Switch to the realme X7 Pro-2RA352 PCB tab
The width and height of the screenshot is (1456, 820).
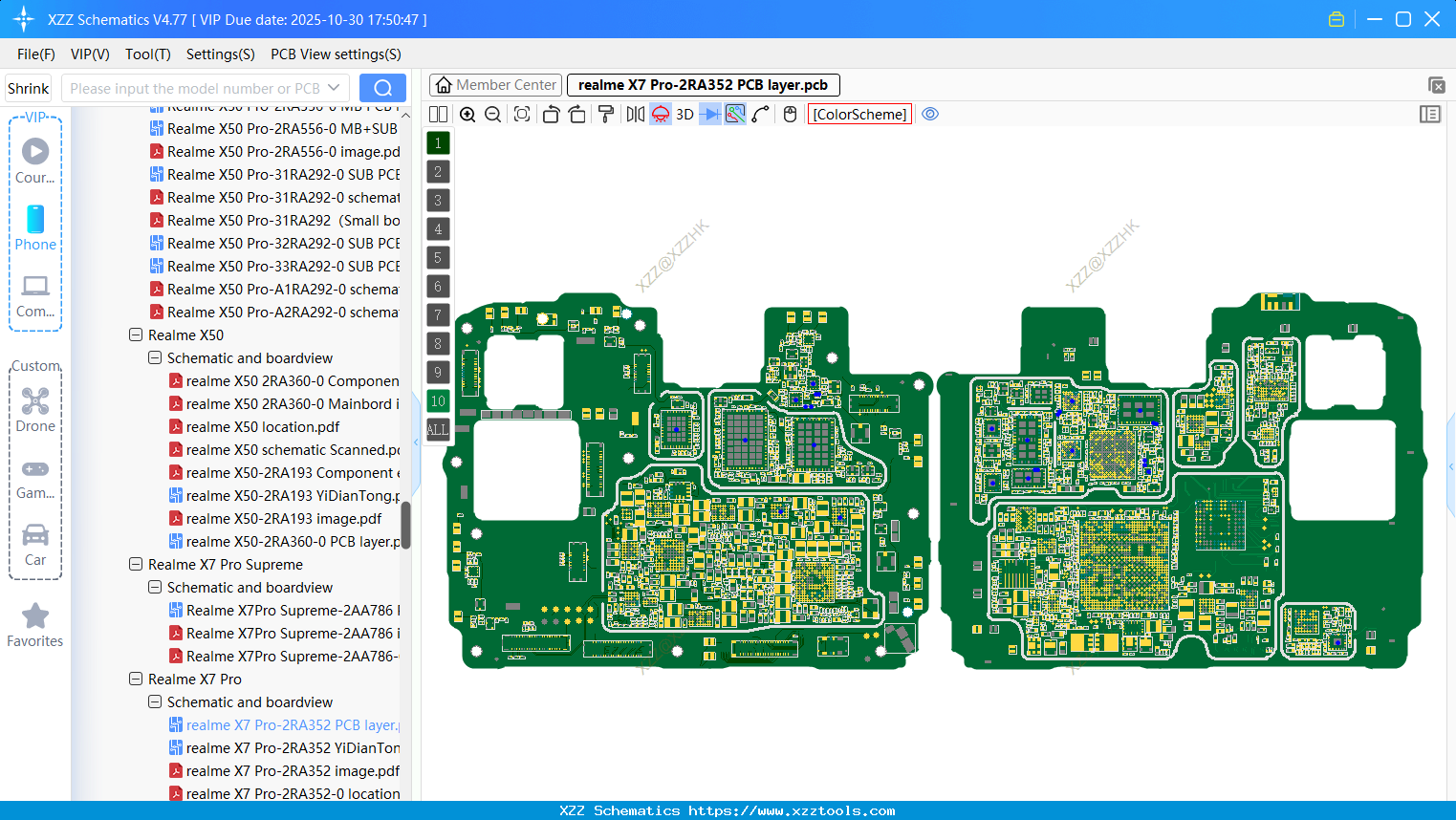point(704,85)
